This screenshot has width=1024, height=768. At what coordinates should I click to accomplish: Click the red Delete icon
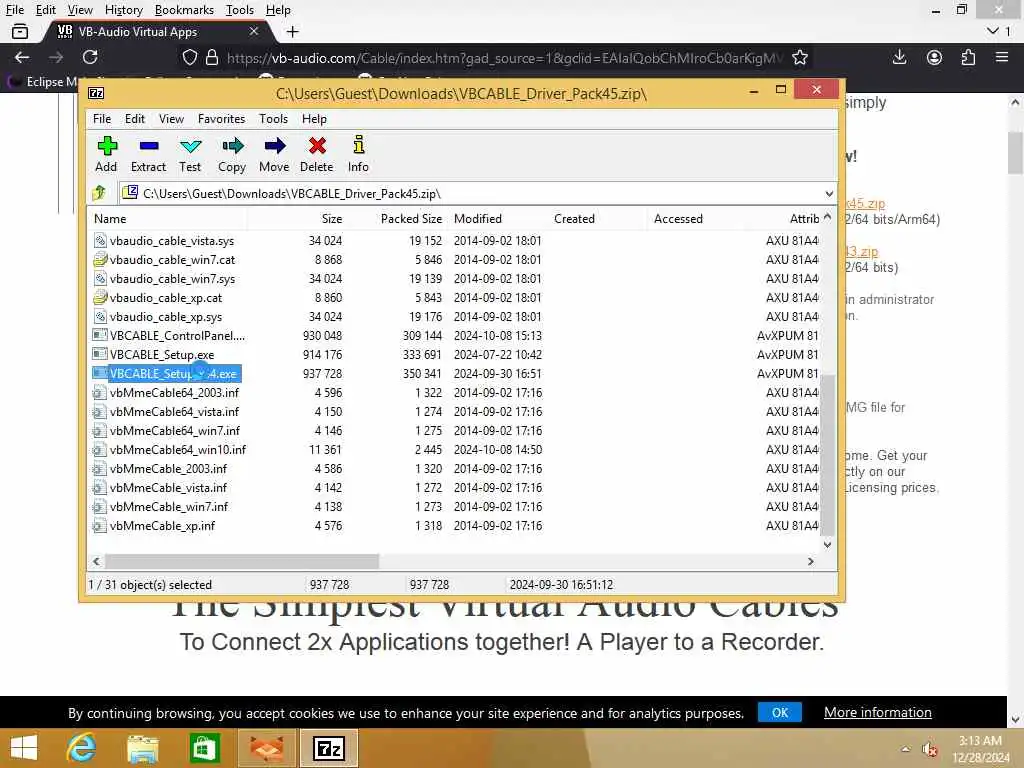pos(317,154)
